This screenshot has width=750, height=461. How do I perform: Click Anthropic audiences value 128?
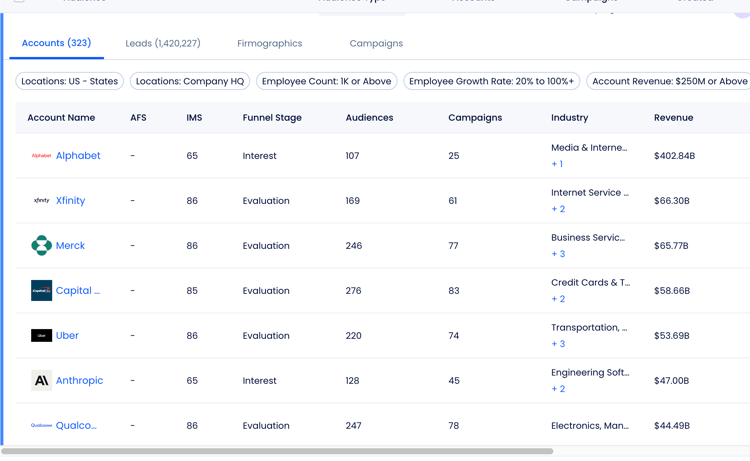coord(353,381)
